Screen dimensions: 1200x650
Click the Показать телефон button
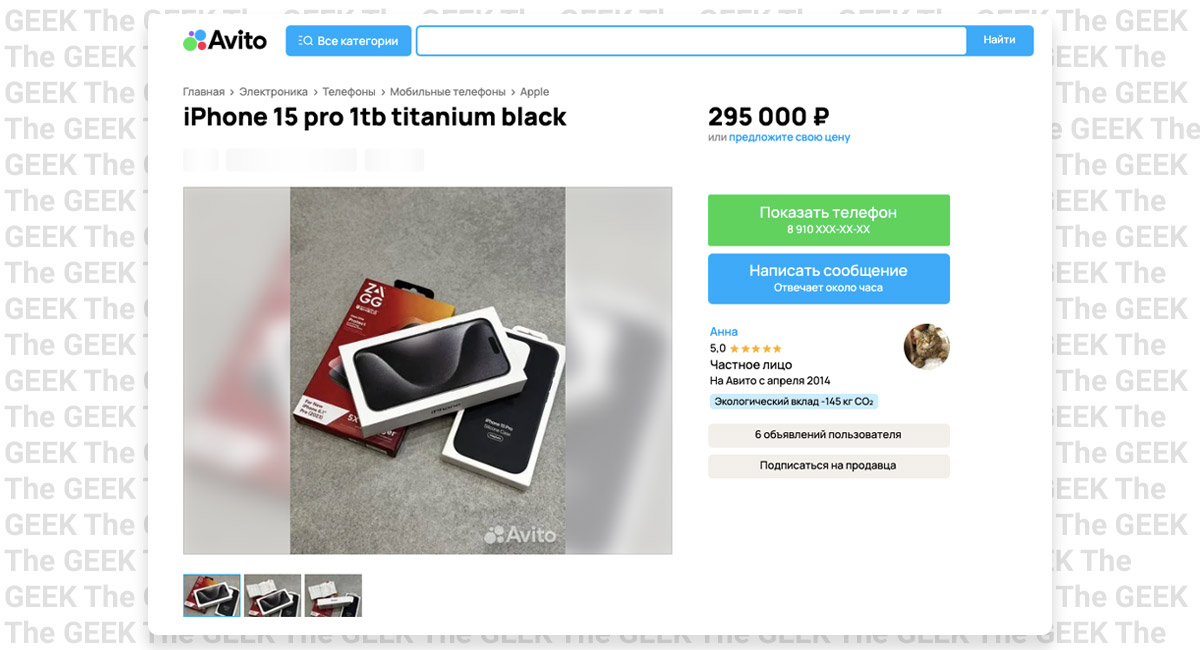pos(828,220)
